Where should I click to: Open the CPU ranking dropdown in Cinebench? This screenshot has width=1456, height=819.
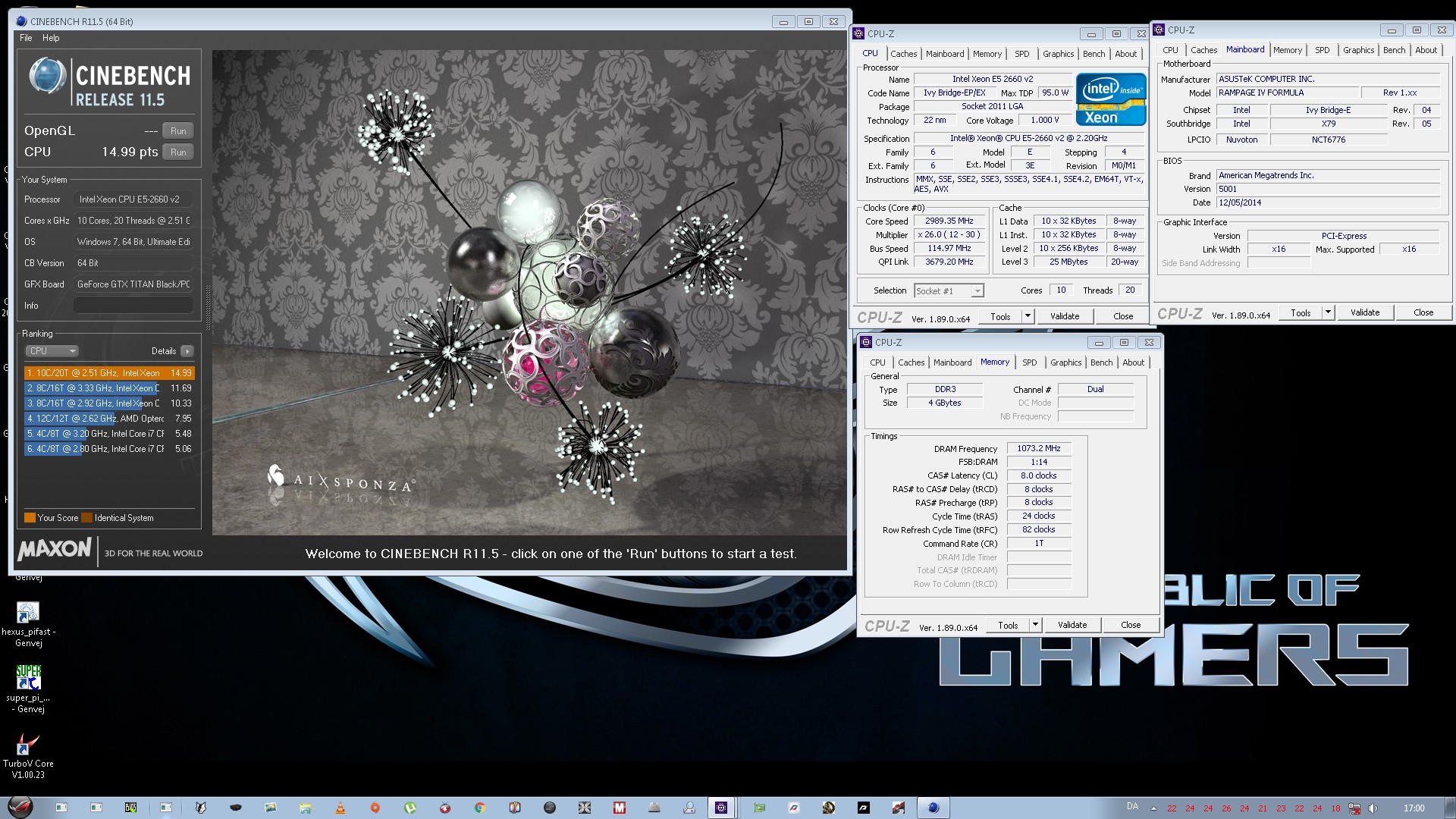52,351
